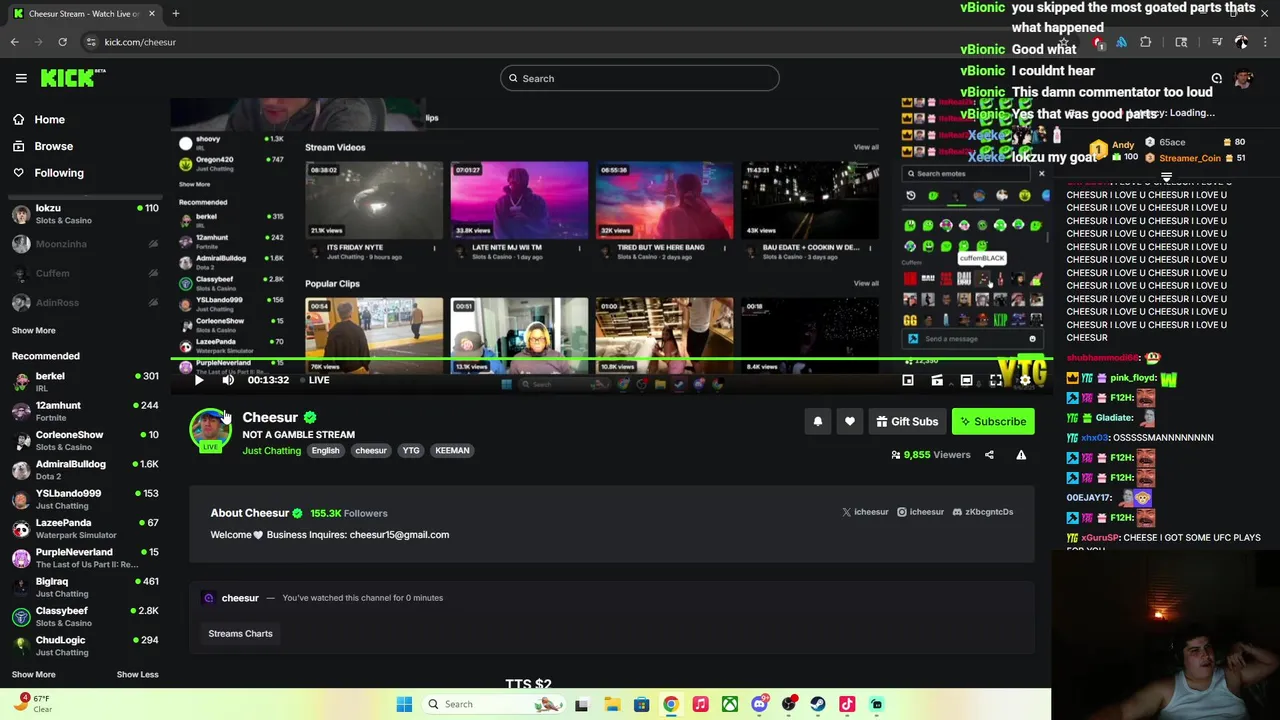Select the YTG tag
The image size is (1280, 720).
pyautogui.click(x=411, y=451)
